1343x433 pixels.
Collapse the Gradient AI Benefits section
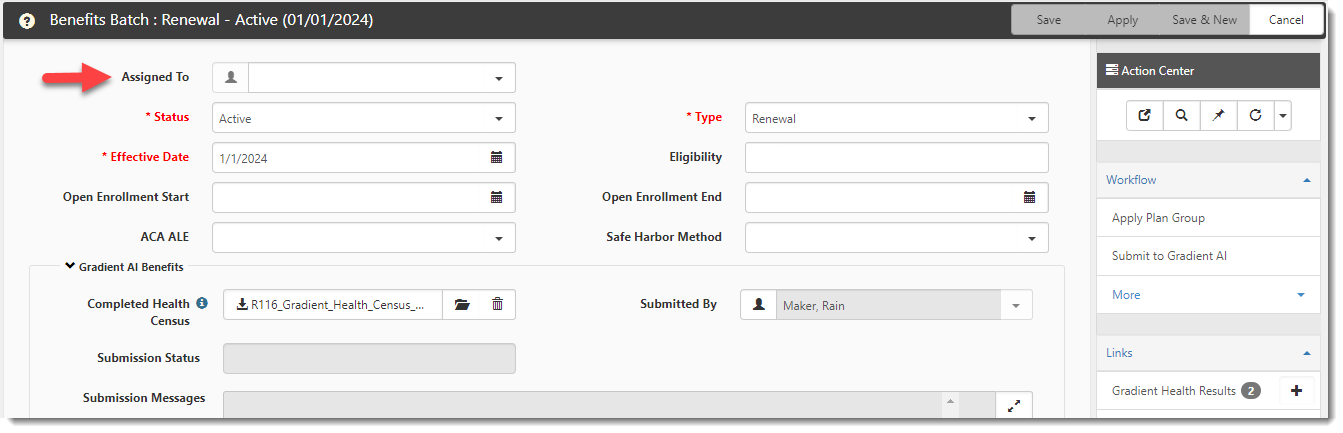pos(70,266)
